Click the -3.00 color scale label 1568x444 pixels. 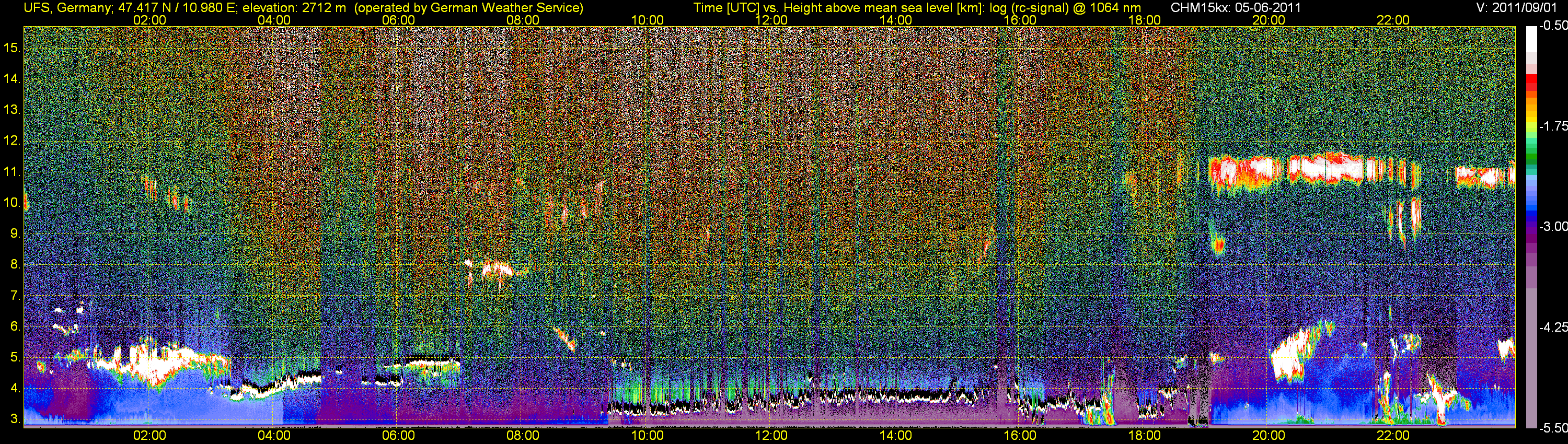coord(1553,226)
